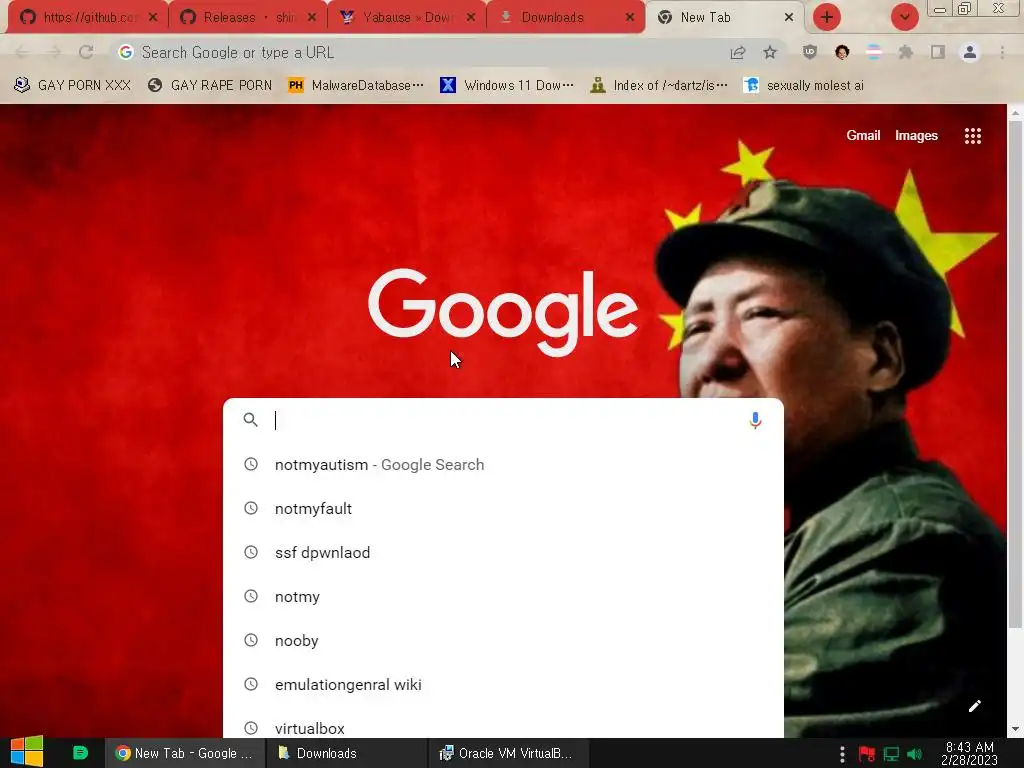The height and width of the screenshot is (768, 1024).
Task: Reload the current page
Action: 86,52
